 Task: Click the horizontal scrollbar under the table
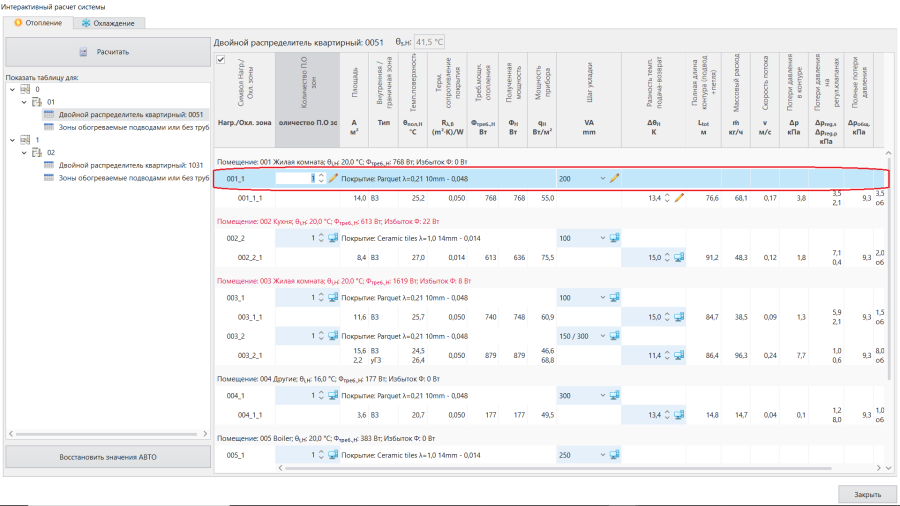tap(558, 468)
